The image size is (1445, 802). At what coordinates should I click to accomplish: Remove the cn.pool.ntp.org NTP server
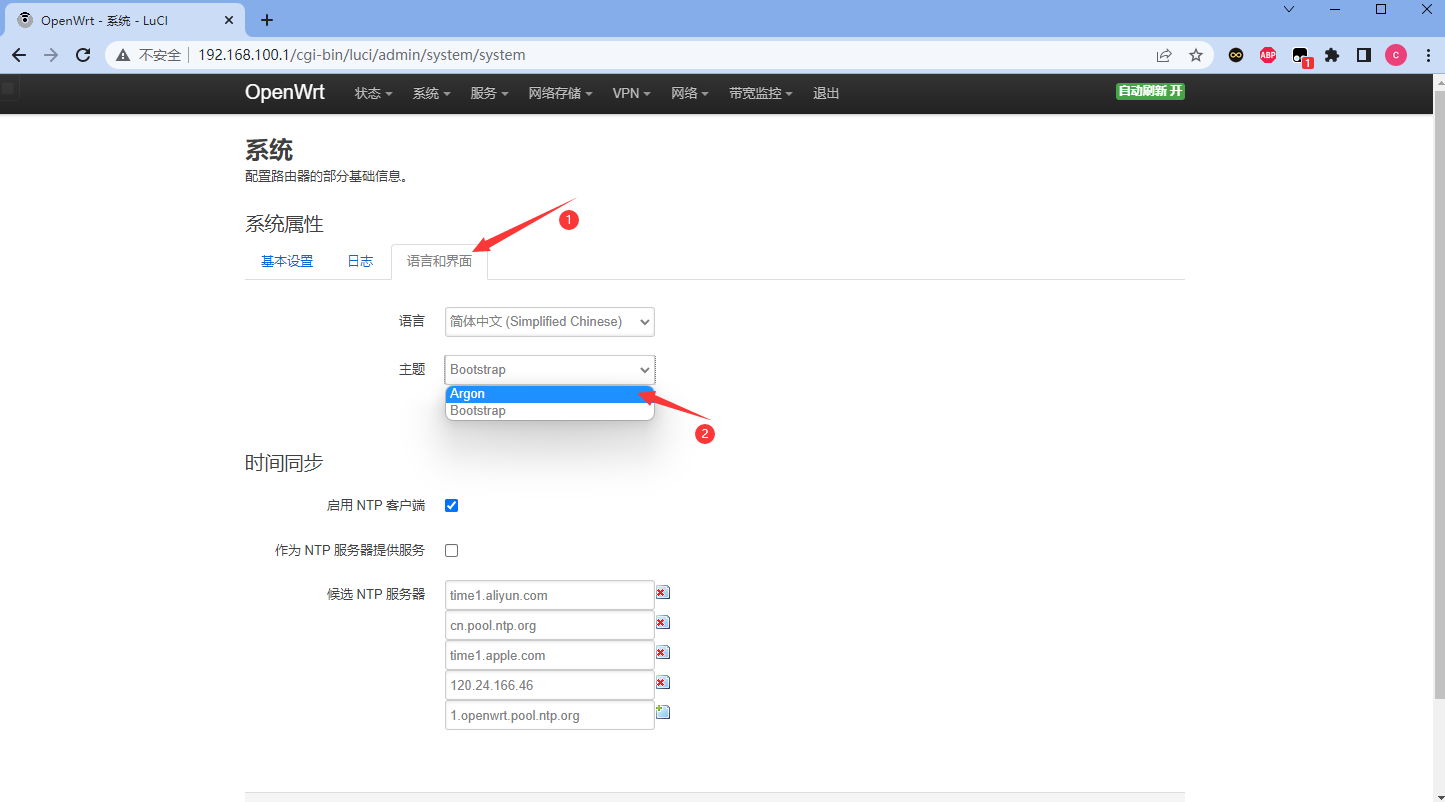[662, 623]
